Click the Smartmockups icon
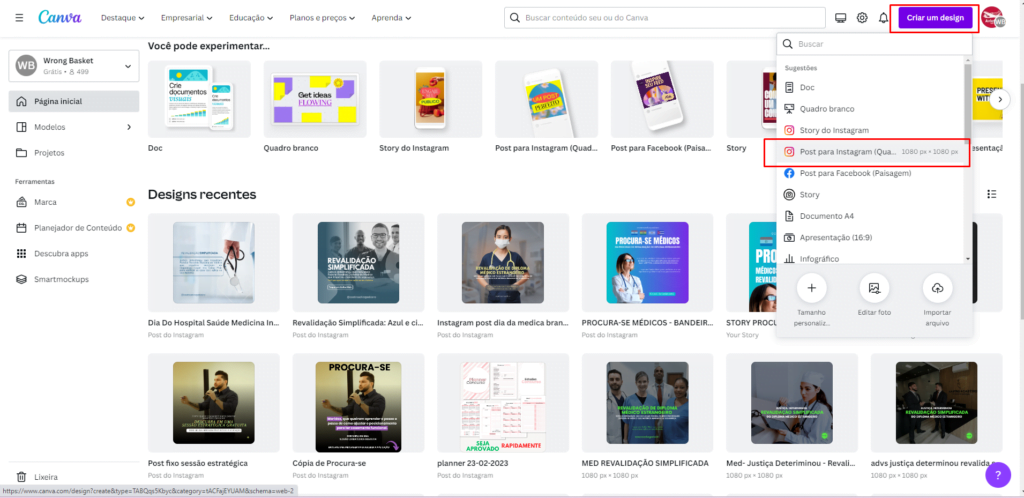The height and width of the screenshot is (498, 1024). [x=21, y=279]
